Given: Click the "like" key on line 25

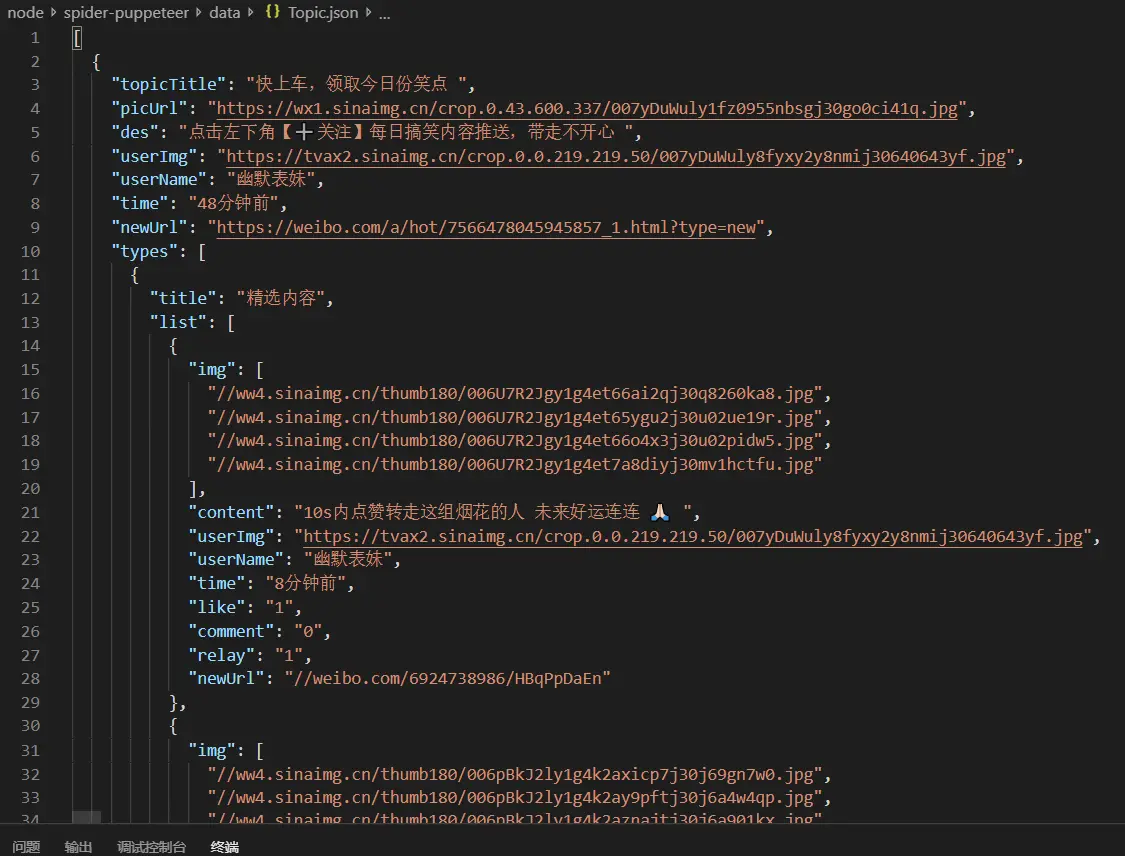Looking at the screenshot, I should (x=217, y=607).
